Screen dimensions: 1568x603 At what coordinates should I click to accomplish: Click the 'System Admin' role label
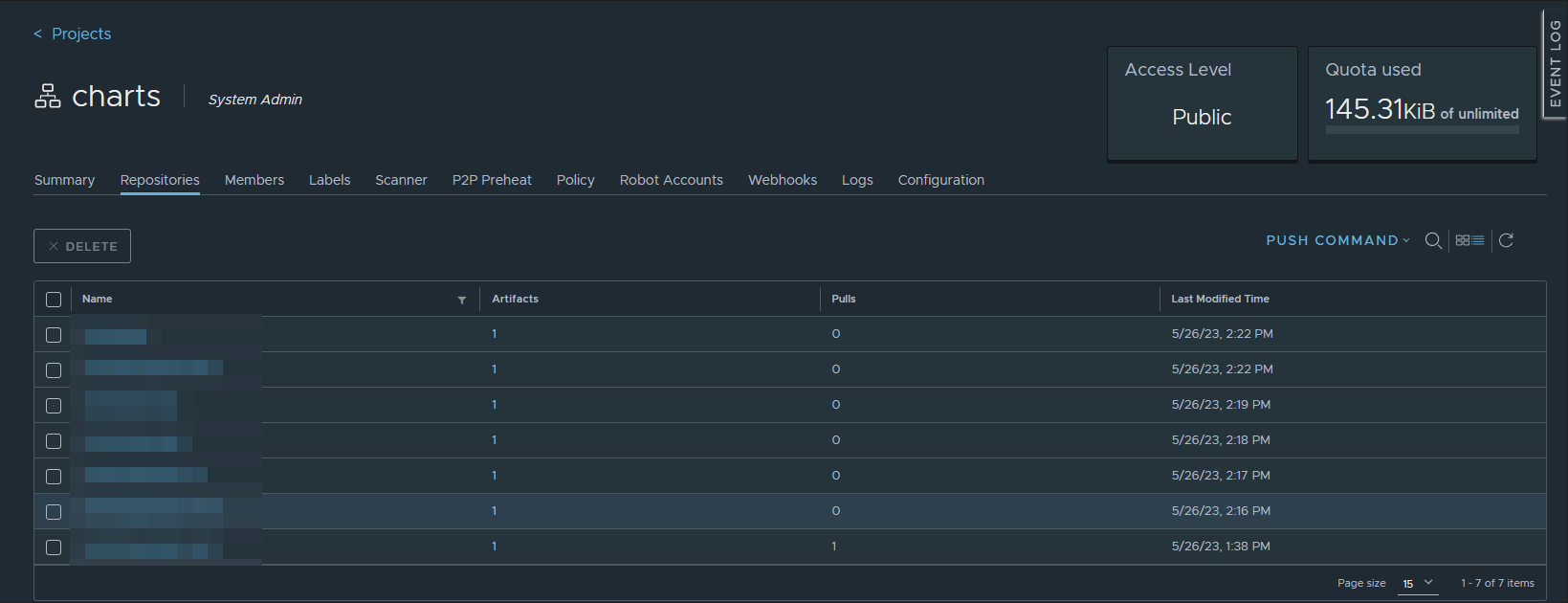tap(255, 100)
